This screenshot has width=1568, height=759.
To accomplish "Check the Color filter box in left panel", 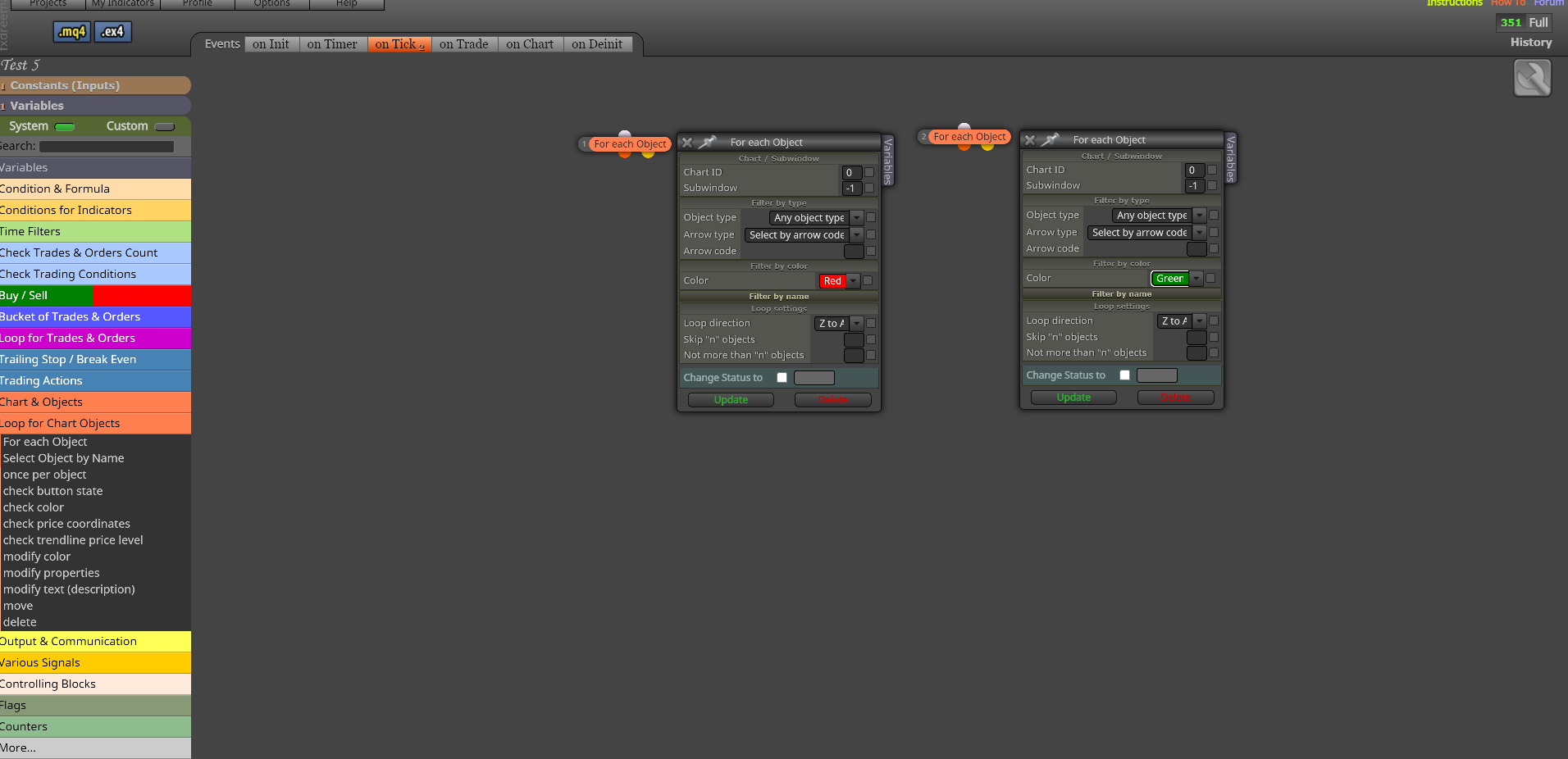I will click(868, 280).
